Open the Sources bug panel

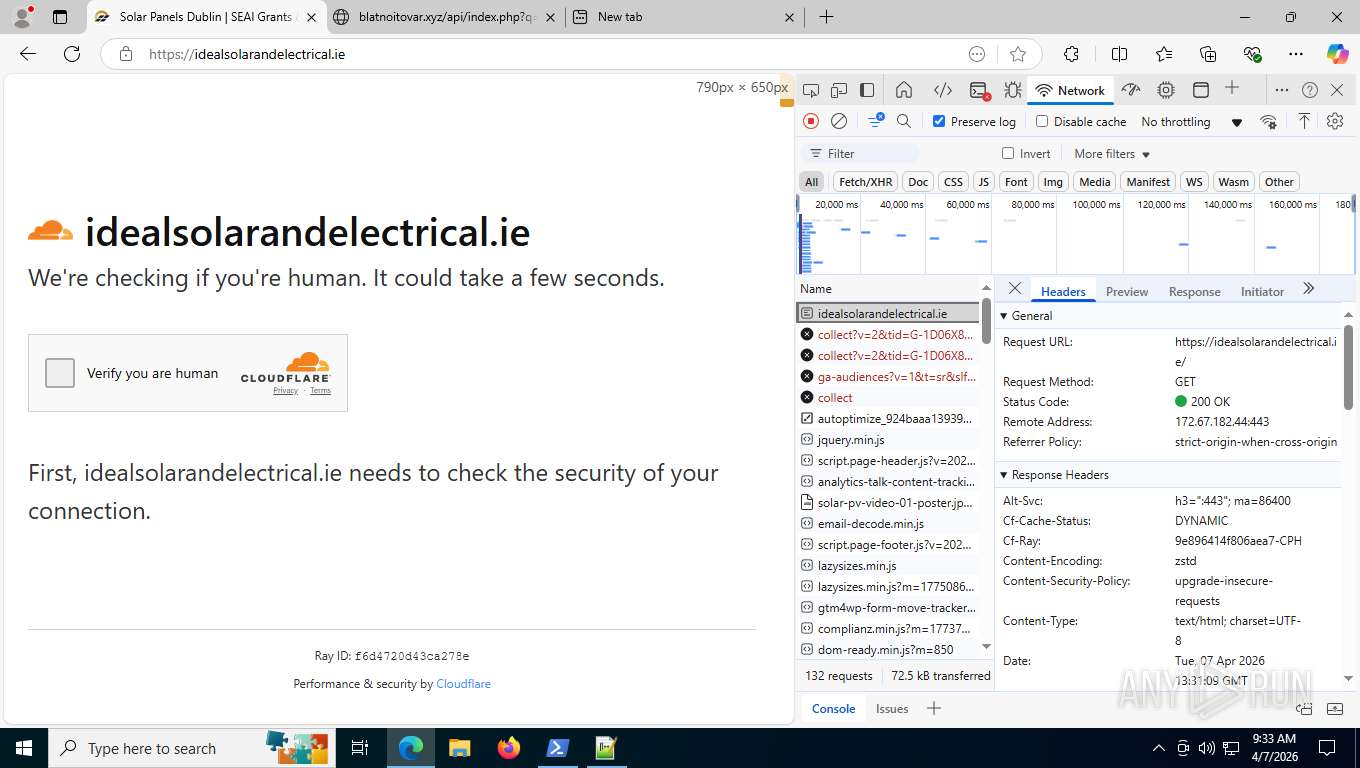(x=1013, y=90)
